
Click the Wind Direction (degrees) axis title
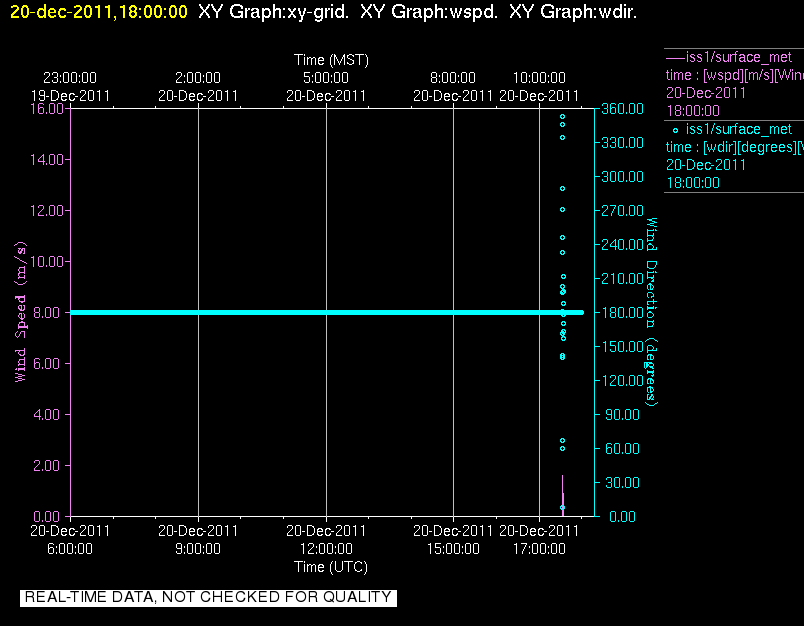651,312
